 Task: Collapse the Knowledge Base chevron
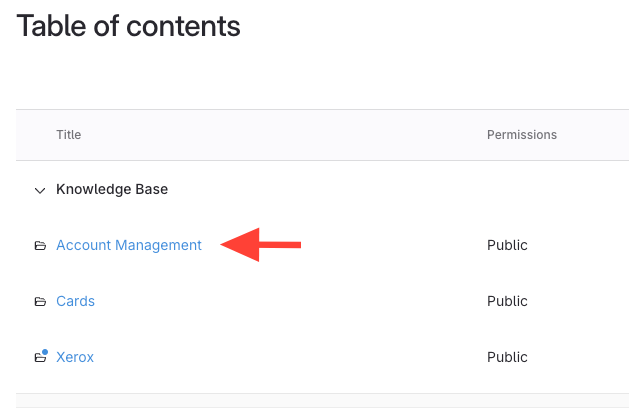[x=40, y=189]
